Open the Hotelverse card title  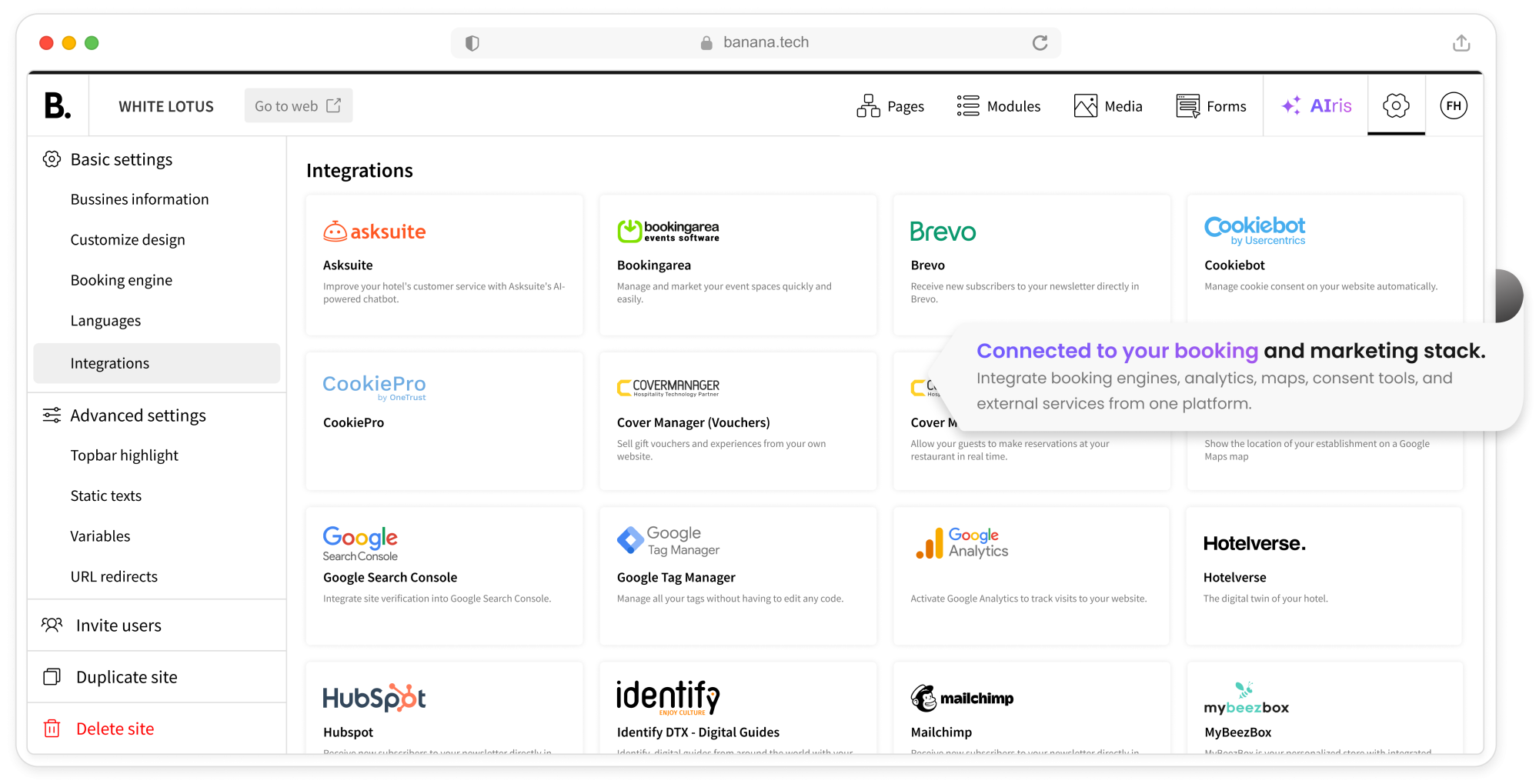point(1234,577)
